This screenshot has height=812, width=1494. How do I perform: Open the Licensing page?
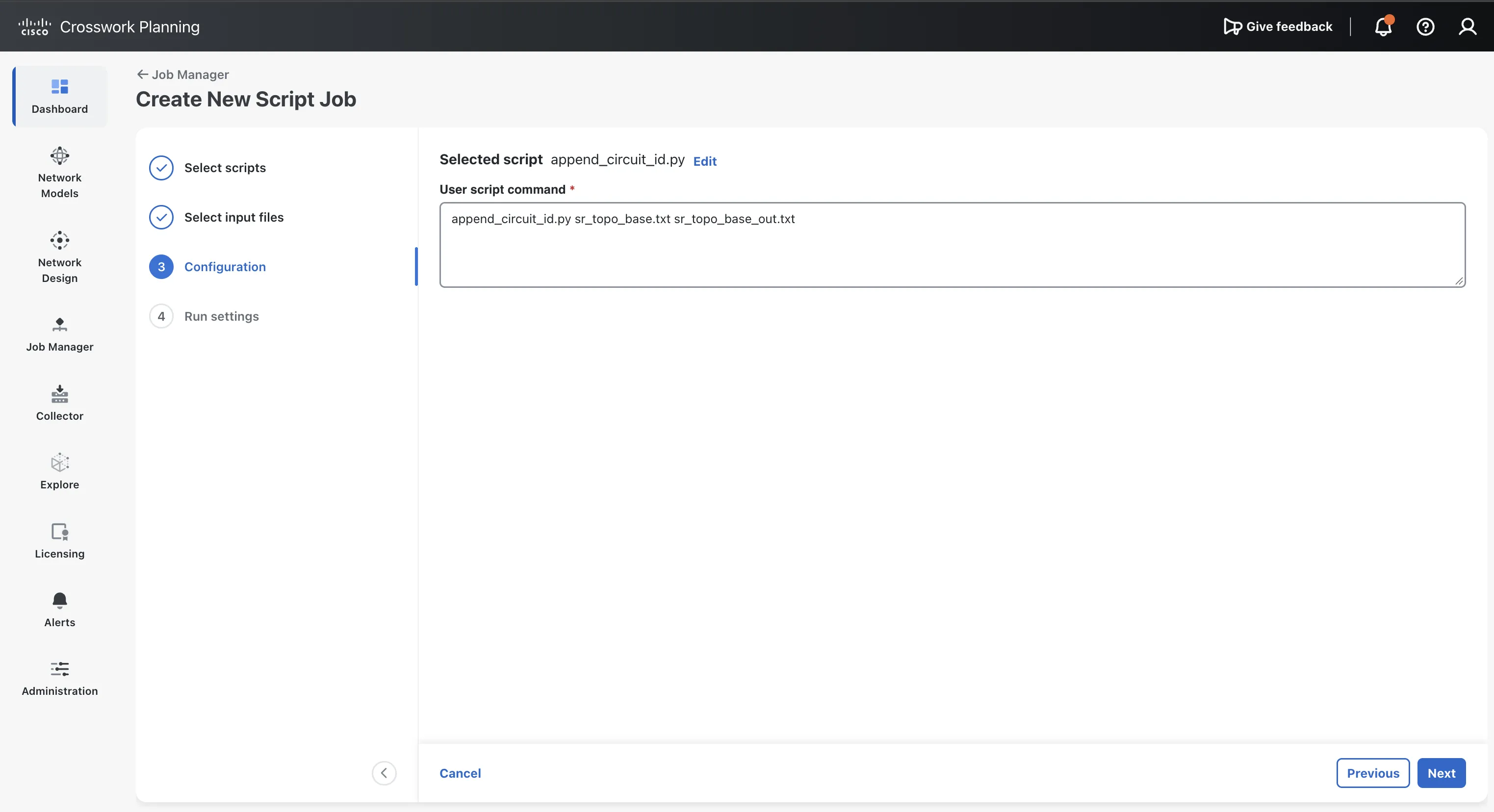click(60, 540)
